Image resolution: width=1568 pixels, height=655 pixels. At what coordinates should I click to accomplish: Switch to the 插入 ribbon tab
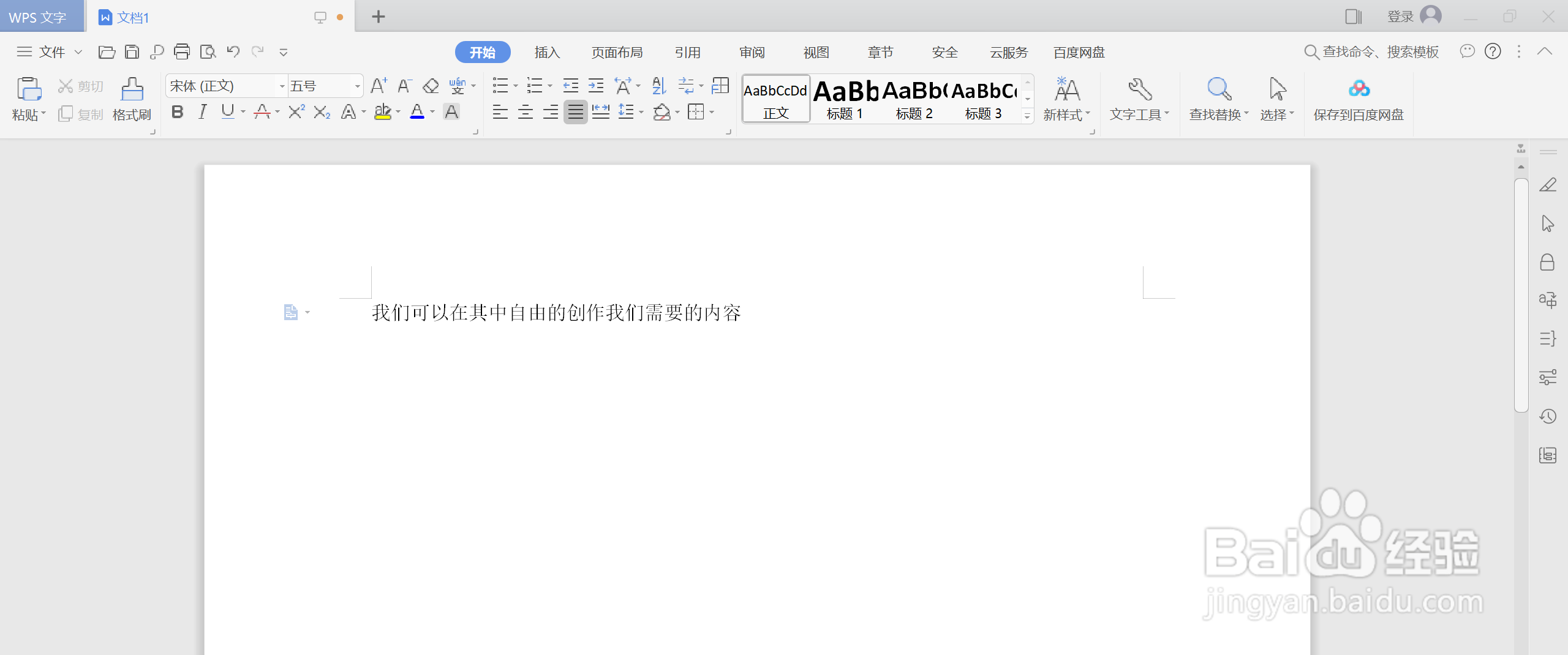tap(547, 52)
